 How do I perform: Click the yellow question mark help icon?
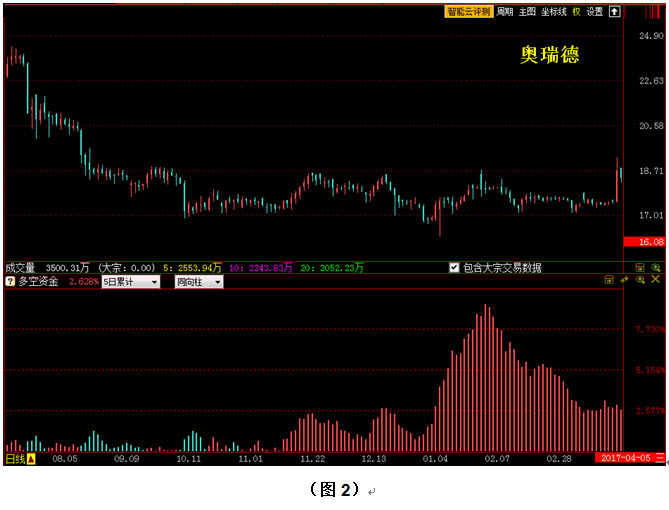point(10,282)
